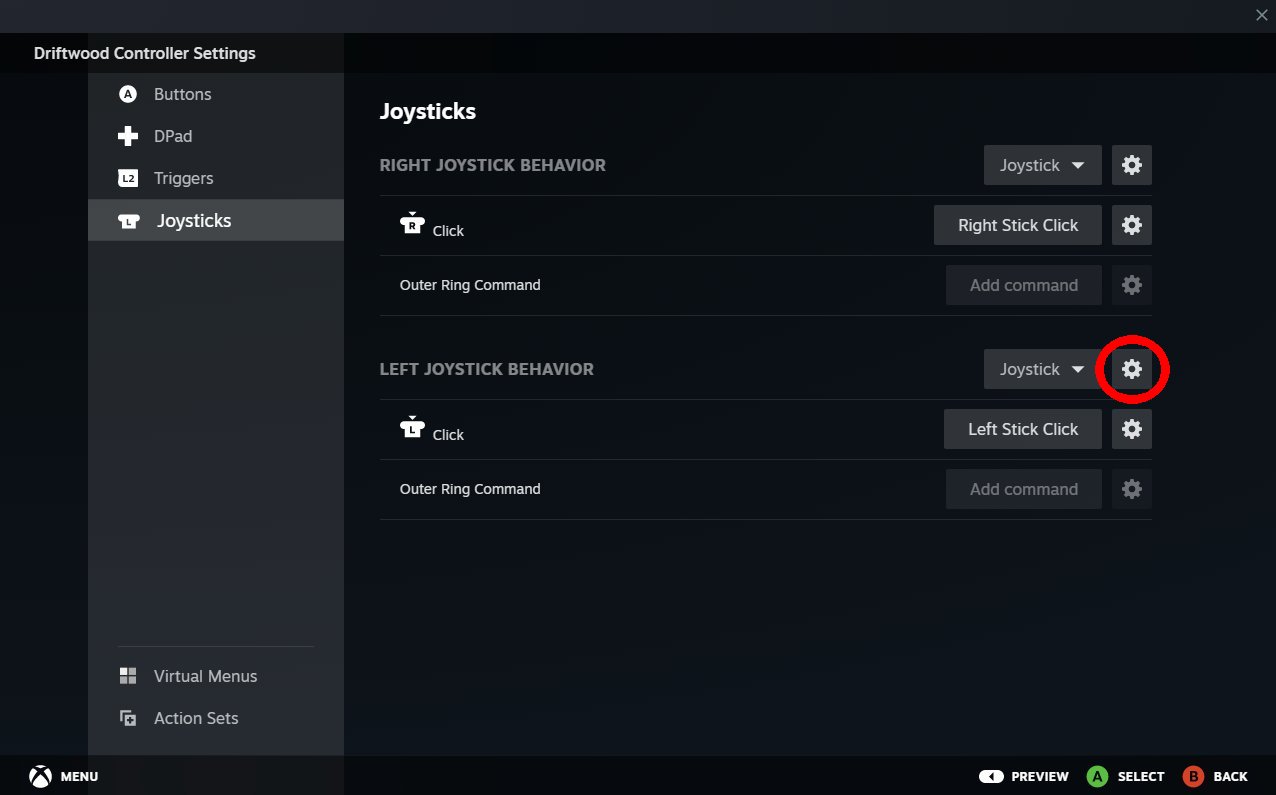This screenshot has height=795, width=1276.
Task: Click the DPad cross icon in sidebar
Action: tap(127, 136)
